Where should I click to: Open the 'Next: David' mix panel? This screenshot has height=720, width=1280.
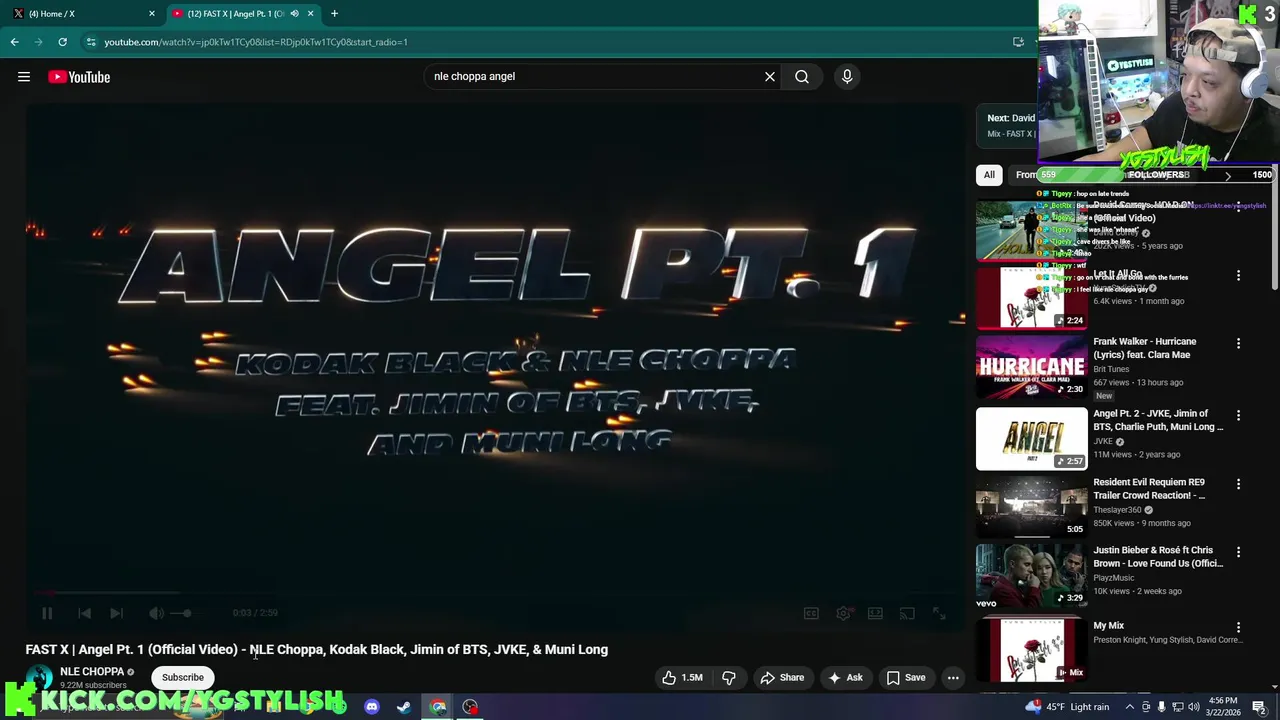[1006, 125]
